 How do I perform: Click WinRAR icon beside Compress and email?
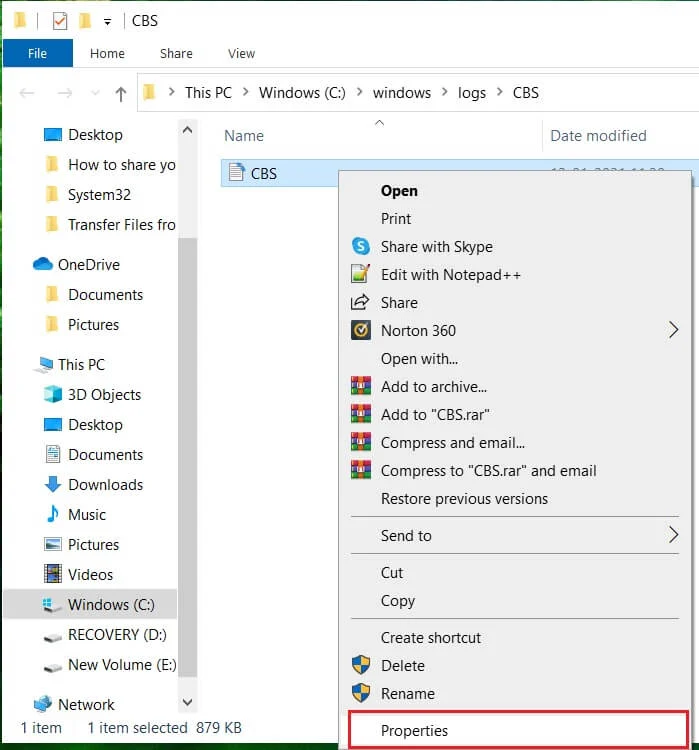click(361, 442)
